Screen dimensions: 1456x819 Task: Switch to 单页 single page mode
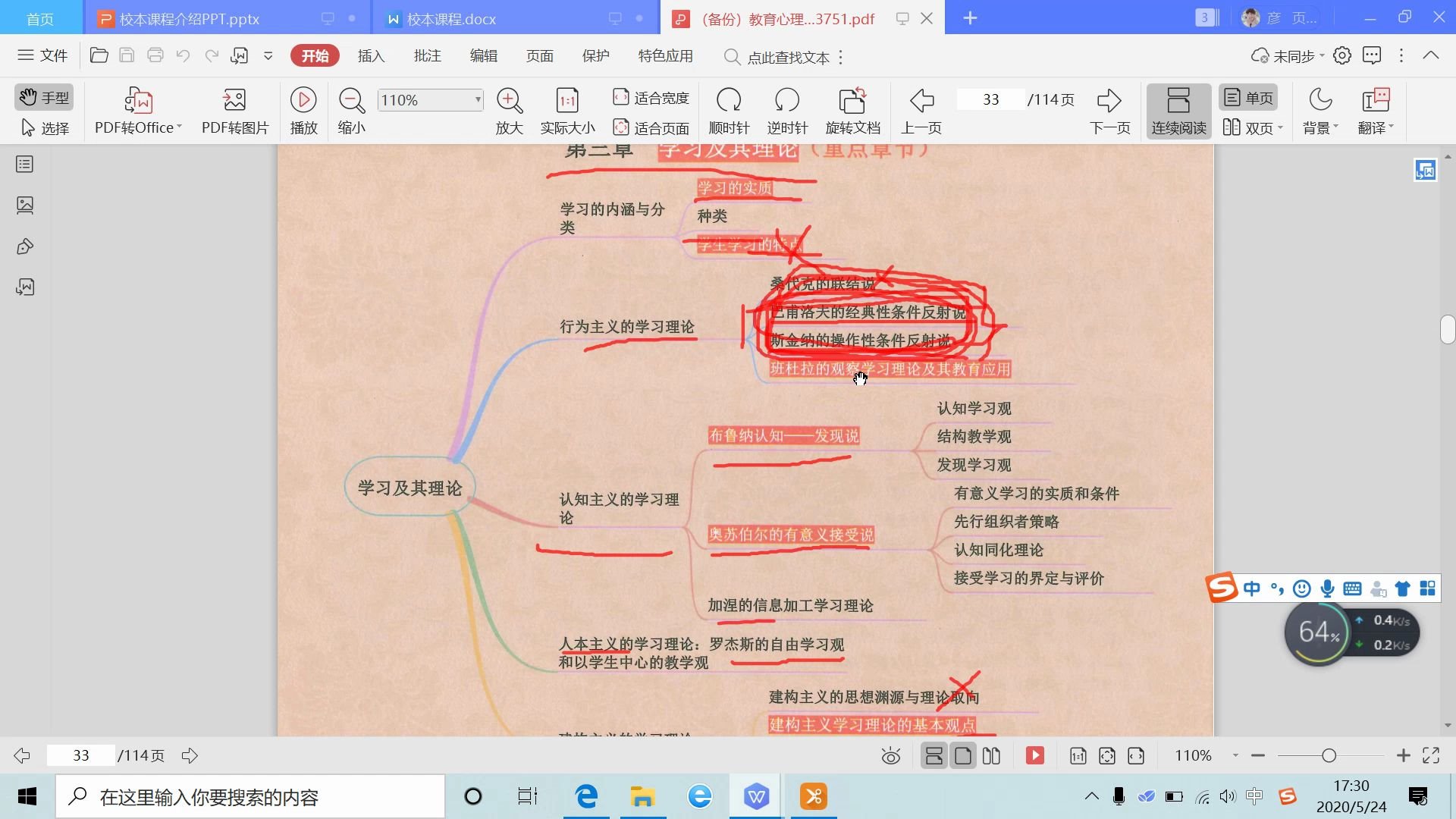point(1247,97)
